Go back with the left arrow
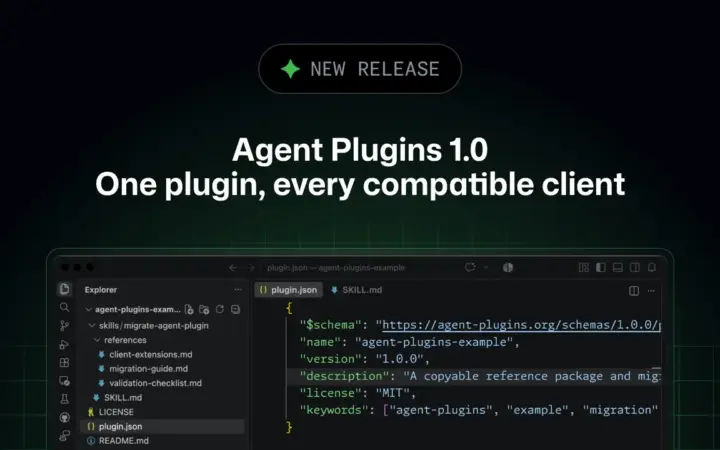720x450 pixels. pyautogui.click(x=233, y=268)
